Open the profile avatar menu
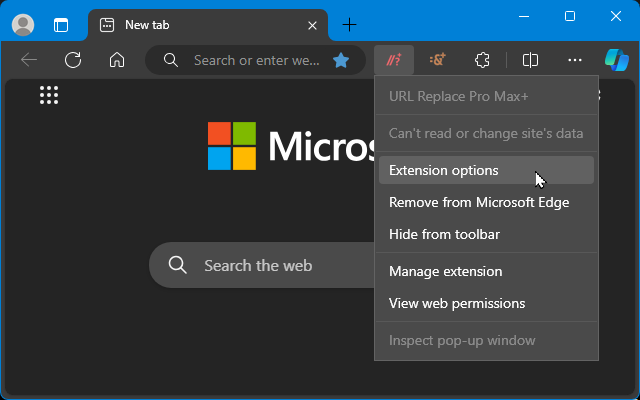640x400 pixels. click(23, 25)
